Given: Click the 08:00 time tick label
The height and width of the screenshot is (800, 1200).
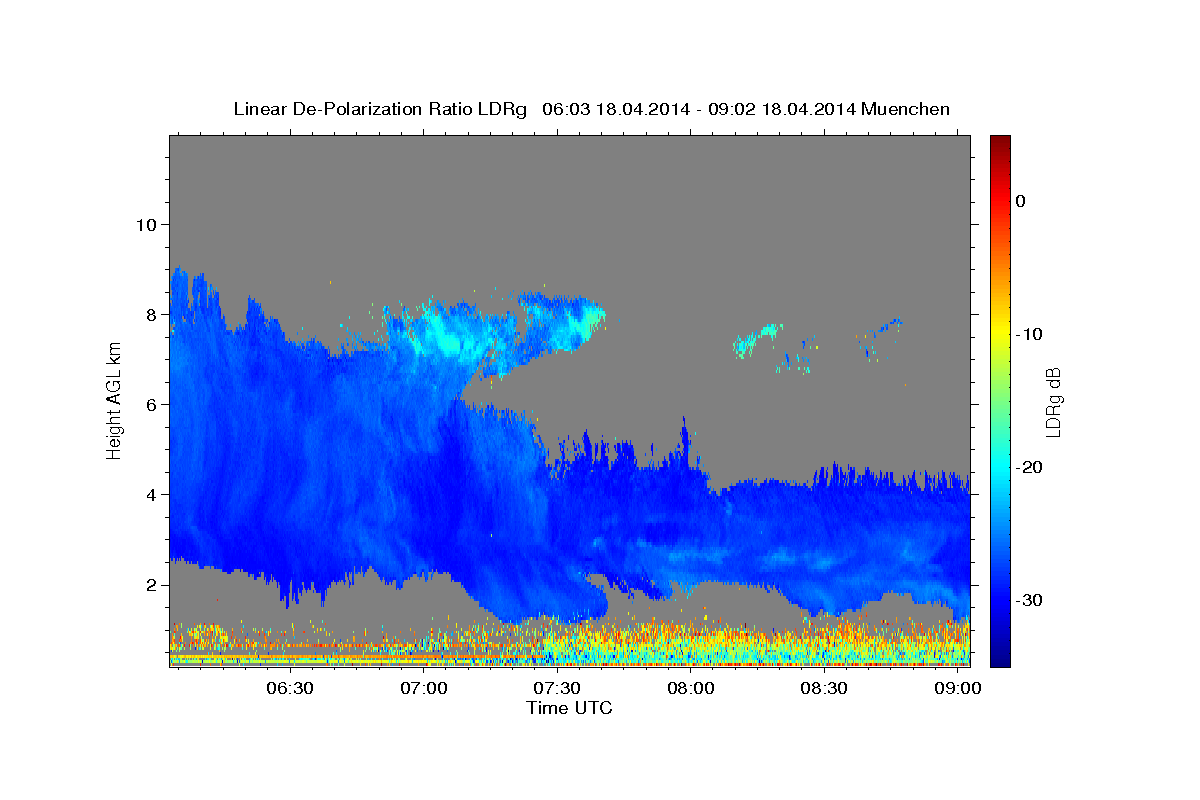Looking at the screenshot, I should pos(691,689).
